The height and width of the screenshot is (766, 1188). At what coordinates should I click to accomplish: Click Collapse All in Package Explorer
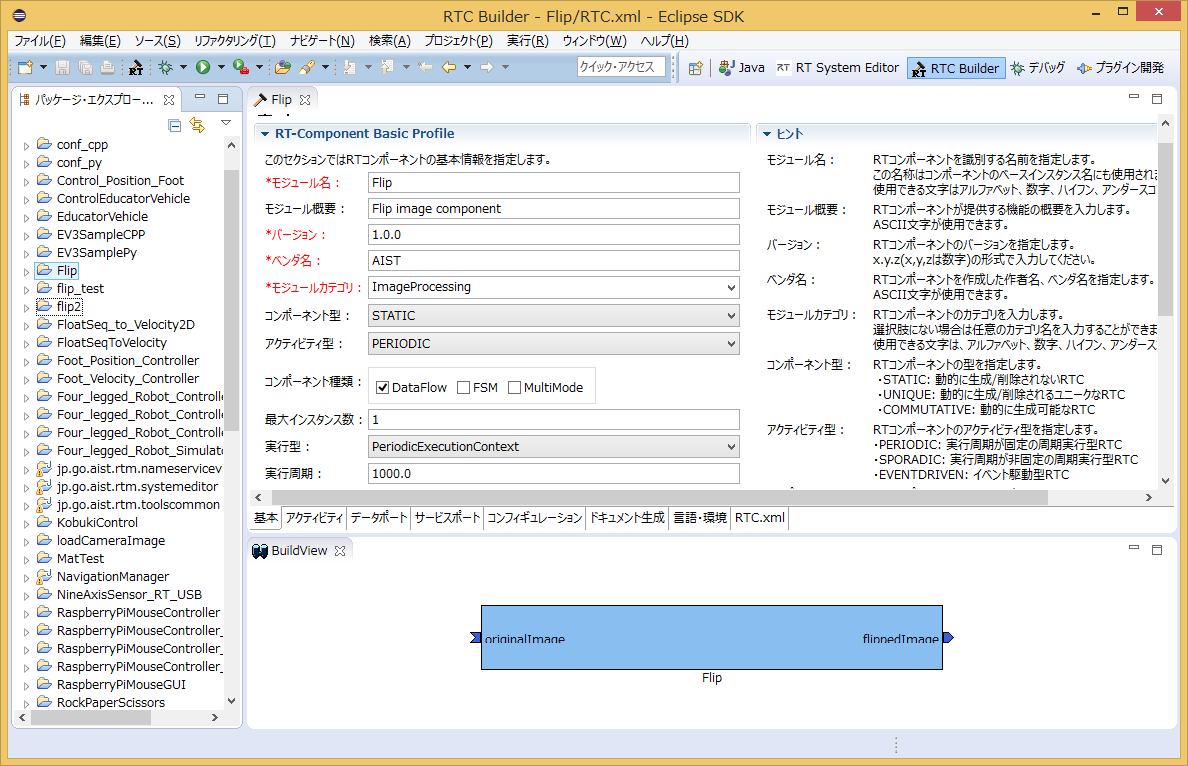coord(175,125)
